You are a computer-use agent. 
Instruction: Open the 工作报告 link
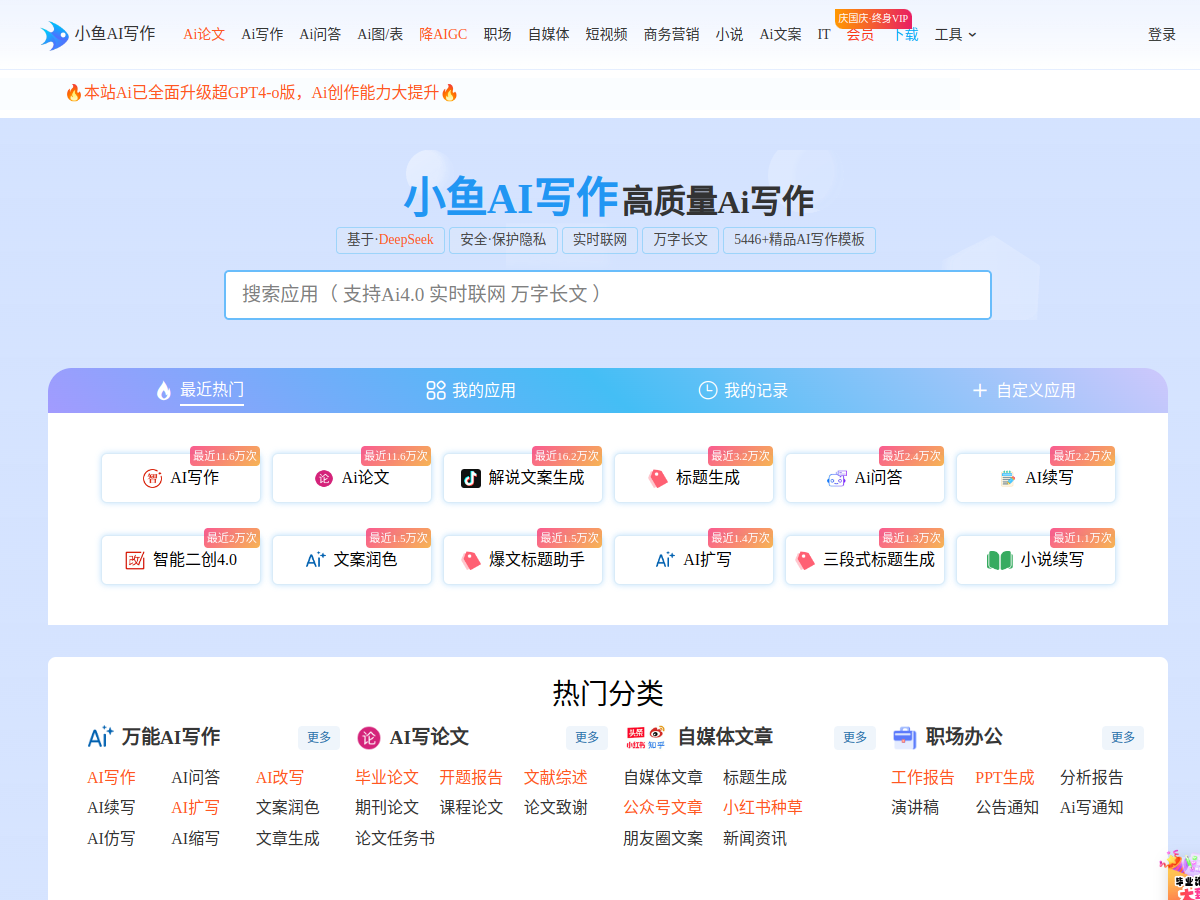[923, 778]
